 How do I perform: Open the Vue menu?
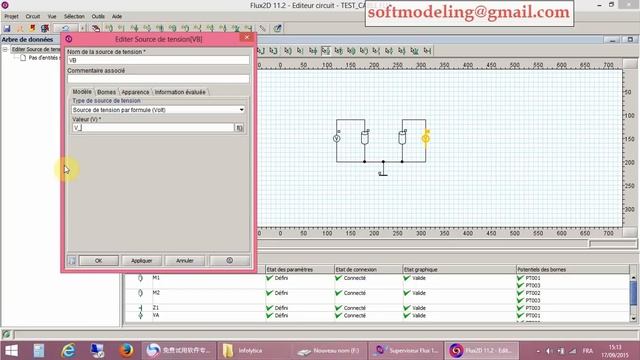click(52, 16)
